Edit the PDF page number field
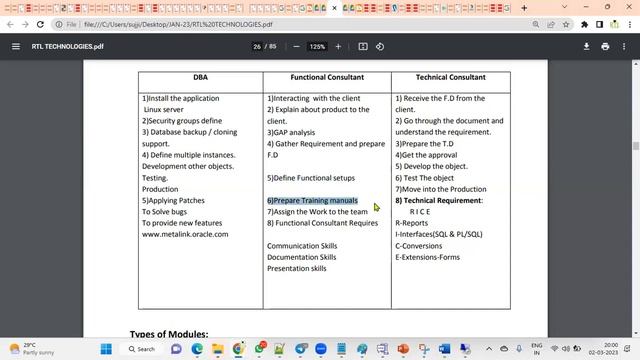This screenshot has height=360, width=640. [257, 47]
